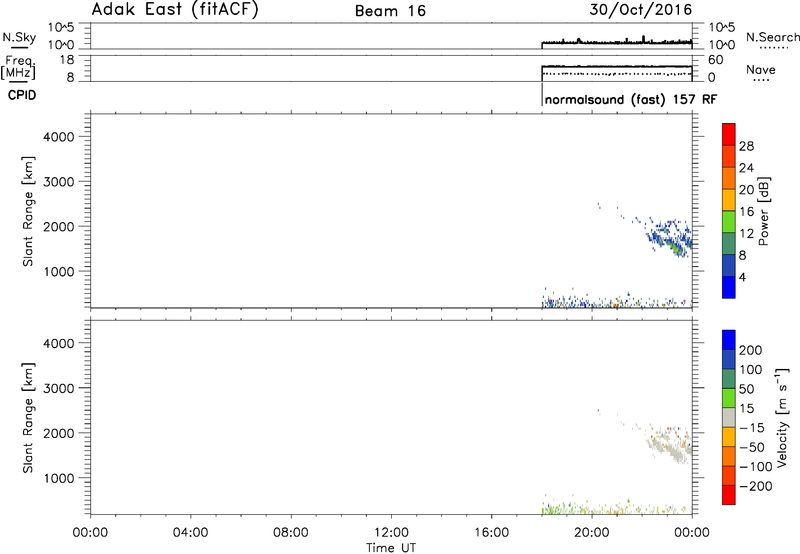Click the red swatch in Power colorbar
The image size is (800, 554).
[x=729, y=134]
